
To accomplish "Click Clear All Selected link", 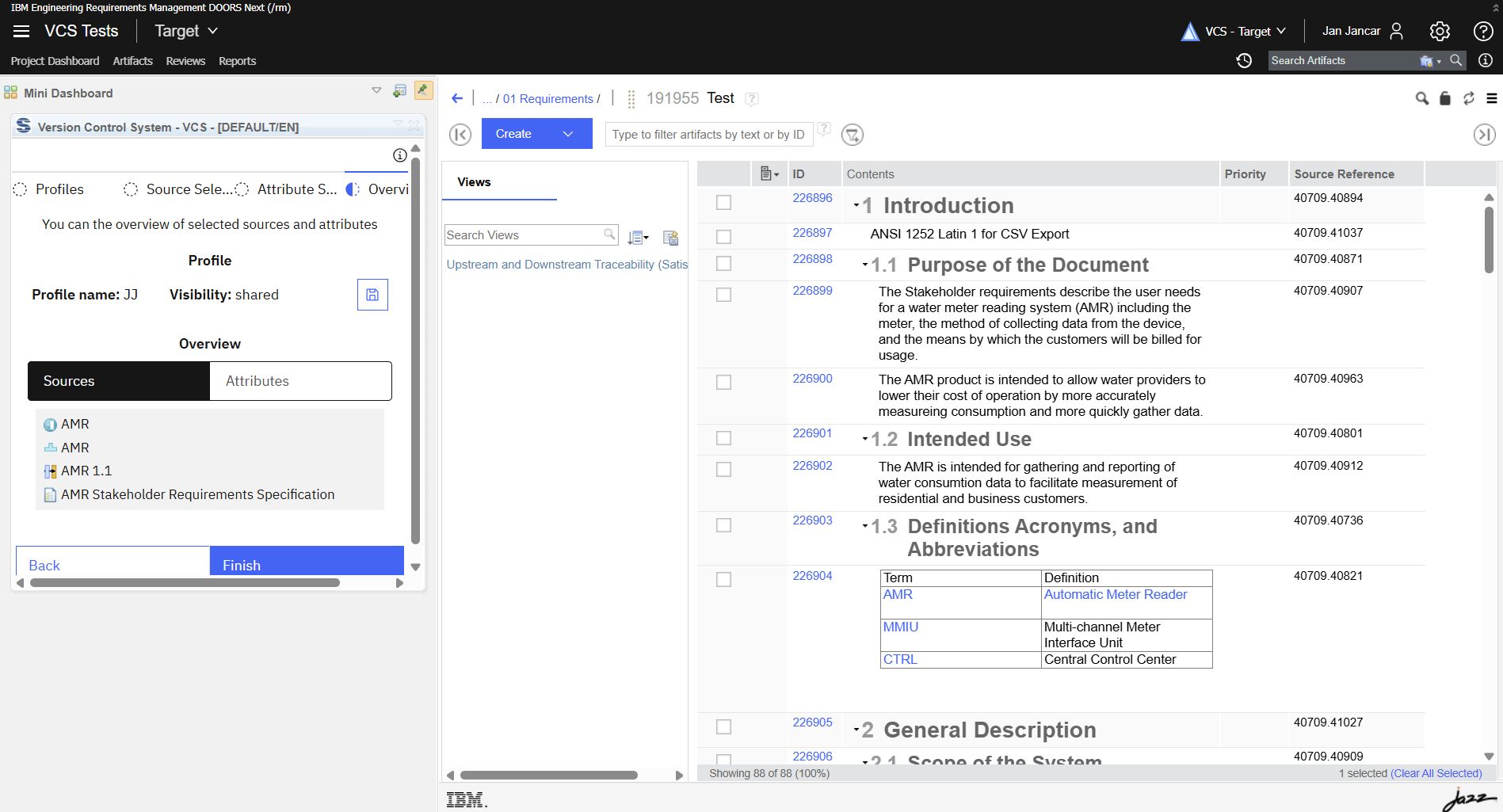I will tap(1436, 773).
